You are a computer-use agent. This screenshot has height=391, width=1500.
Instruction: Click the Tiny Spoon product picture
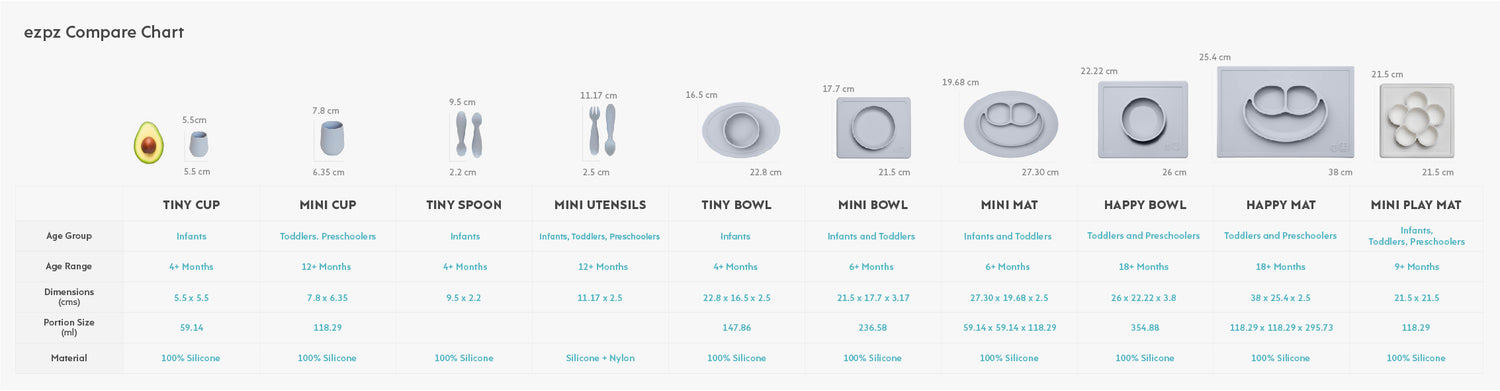468,134
